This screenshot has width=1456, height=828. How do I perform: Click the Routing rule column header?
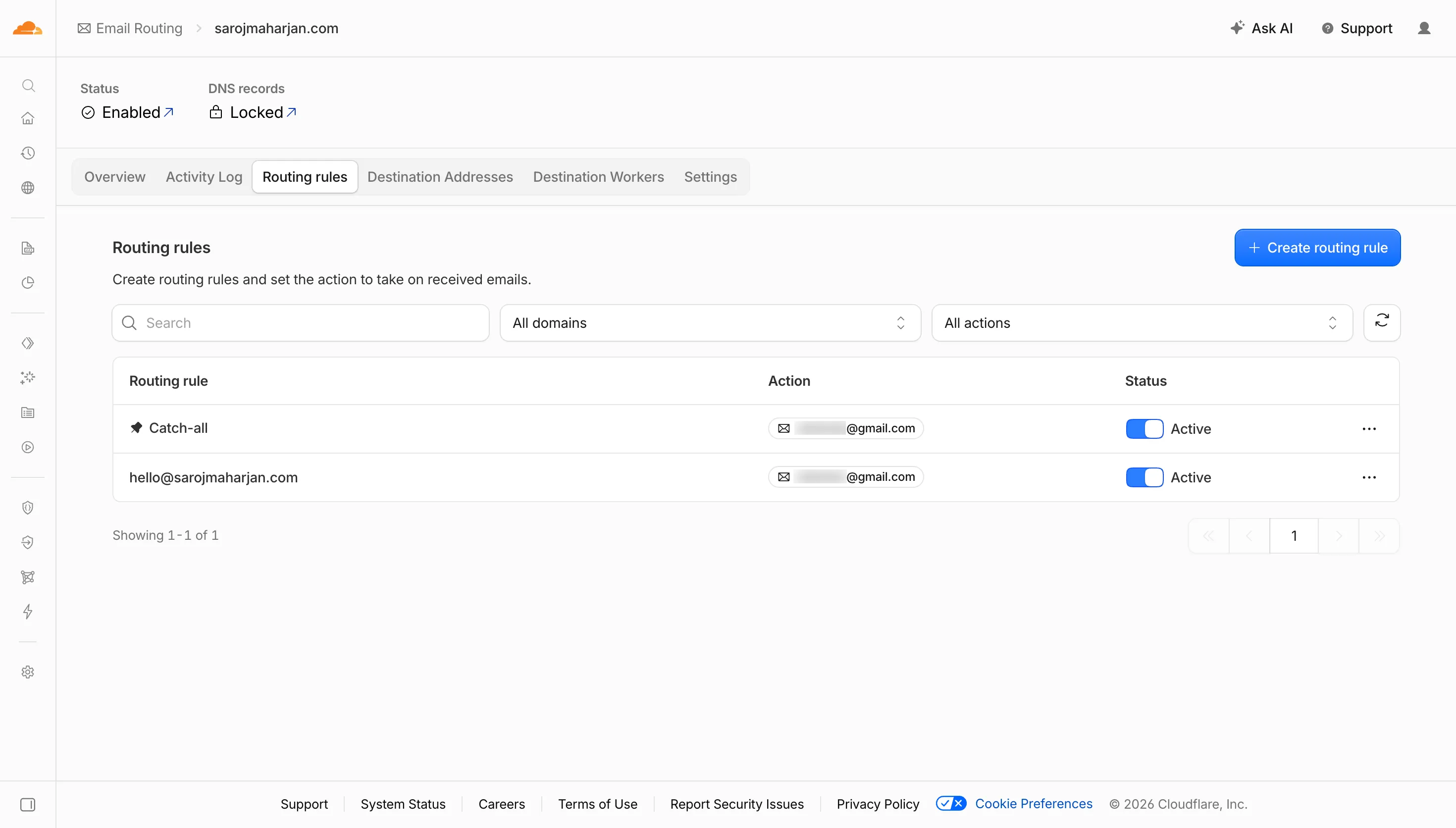pyautogui.click(x=168, y=381)
